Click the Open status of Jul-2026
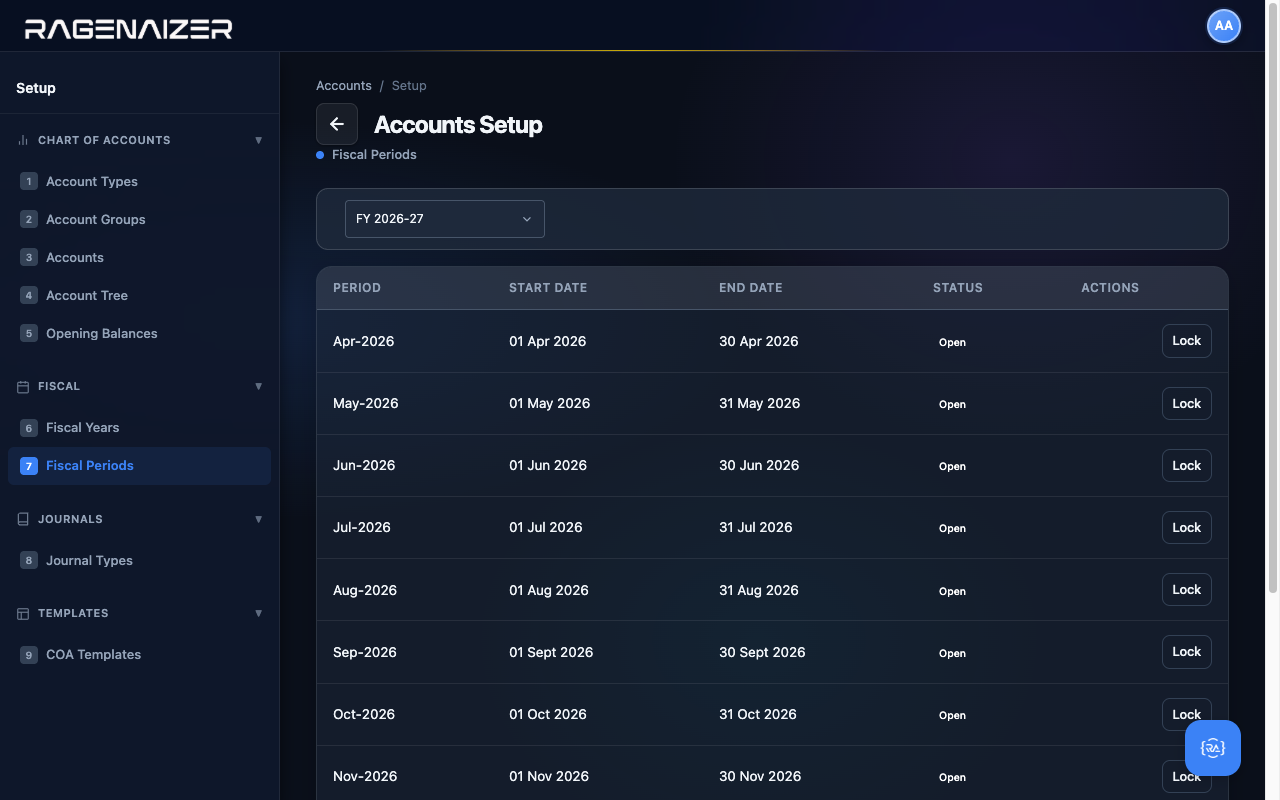The width and height of the screenshot is (1280, 800). (952, 528)
